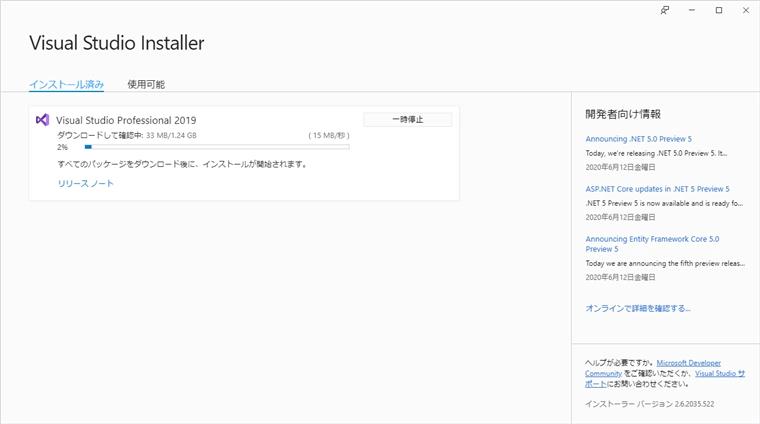Open Announcing Entity Framework Core 5.0 article
The image size is (760, 424).
[652, 244]
